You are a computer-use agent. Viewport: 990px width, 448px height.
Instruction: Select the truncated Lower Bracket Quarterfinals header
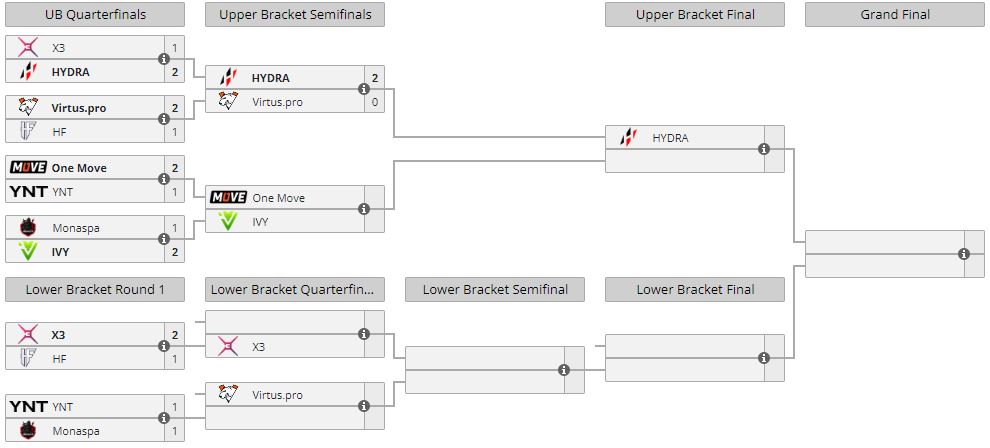click(x=295, y=290)
